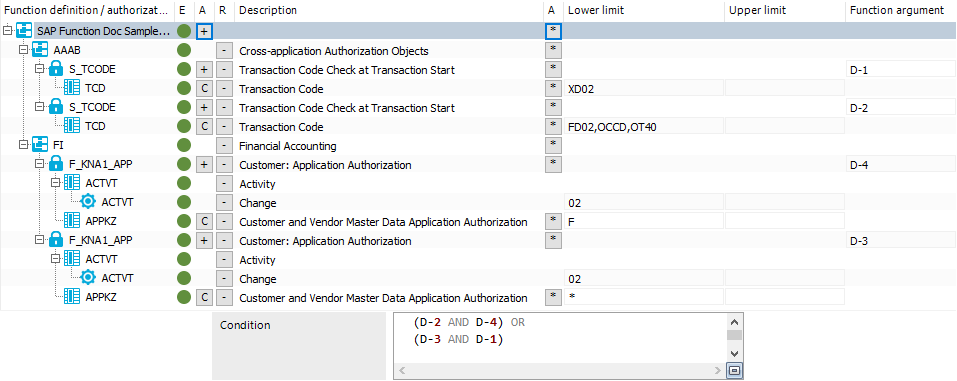Toggle the C button for TCD with XD02
The width and height of the screenshot is (957, 381).
[204, 89]
